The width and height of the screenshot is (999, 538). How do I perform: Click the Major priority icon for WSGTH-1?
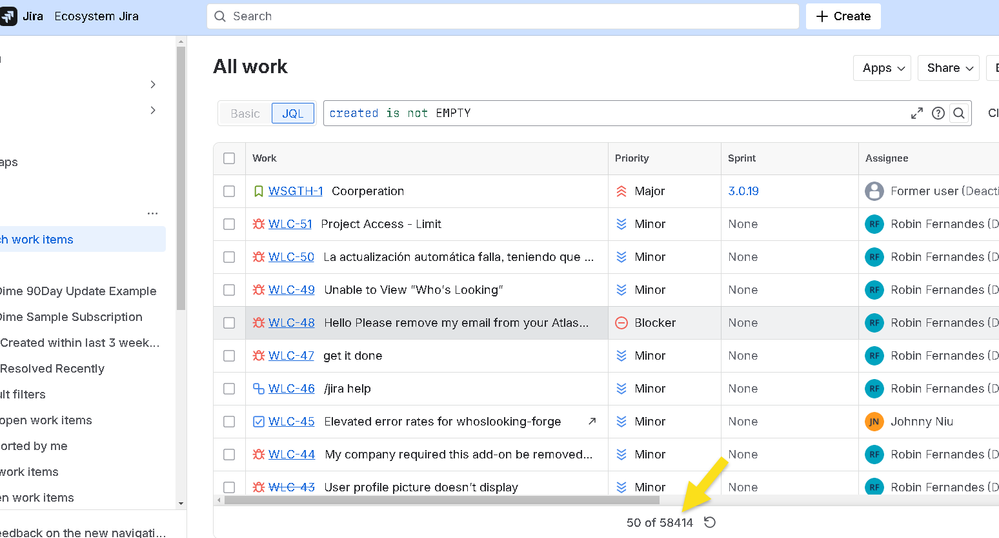tap(621, 191)
